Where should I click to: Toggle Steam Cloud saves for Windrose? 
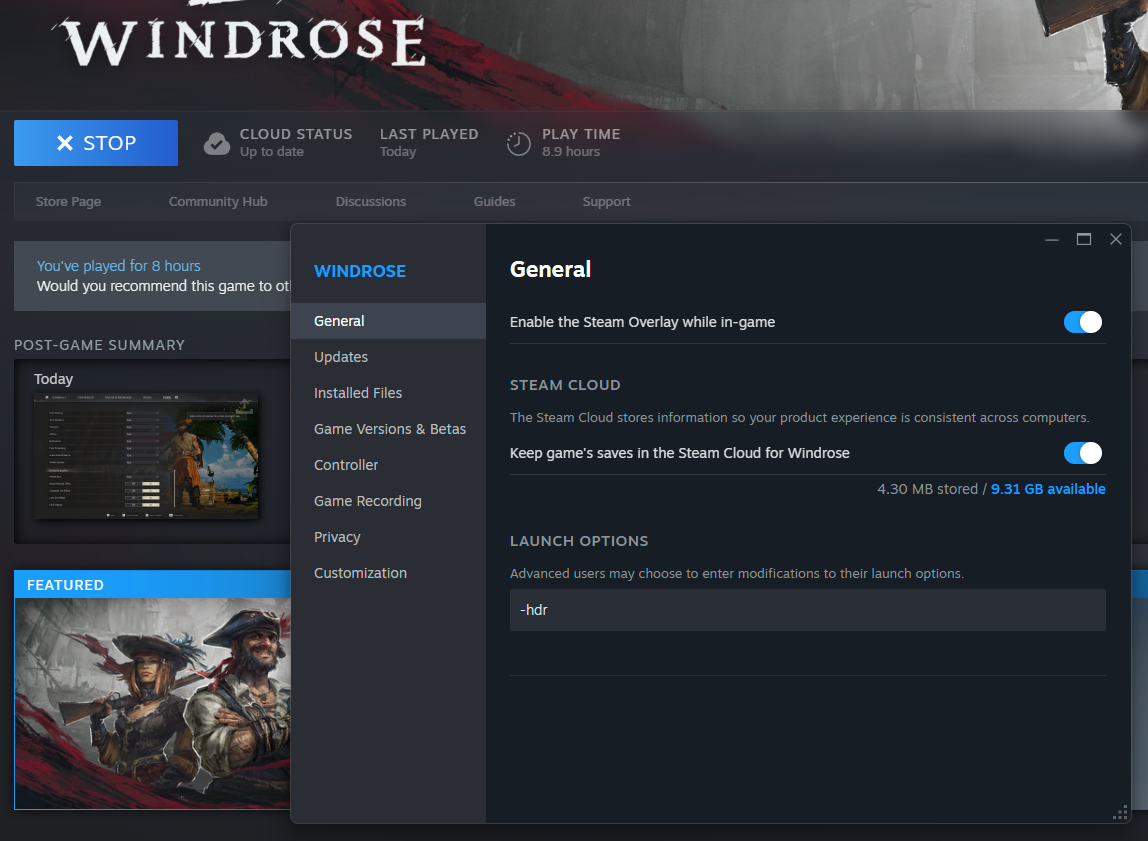pyautogui.click(x=1082, y=453)
